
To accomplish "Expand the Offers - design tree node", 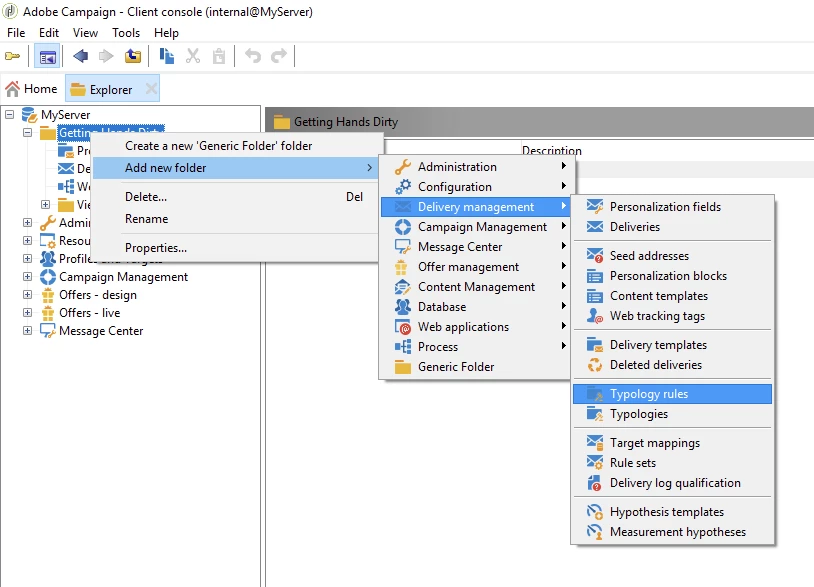I will click(28, 295).
